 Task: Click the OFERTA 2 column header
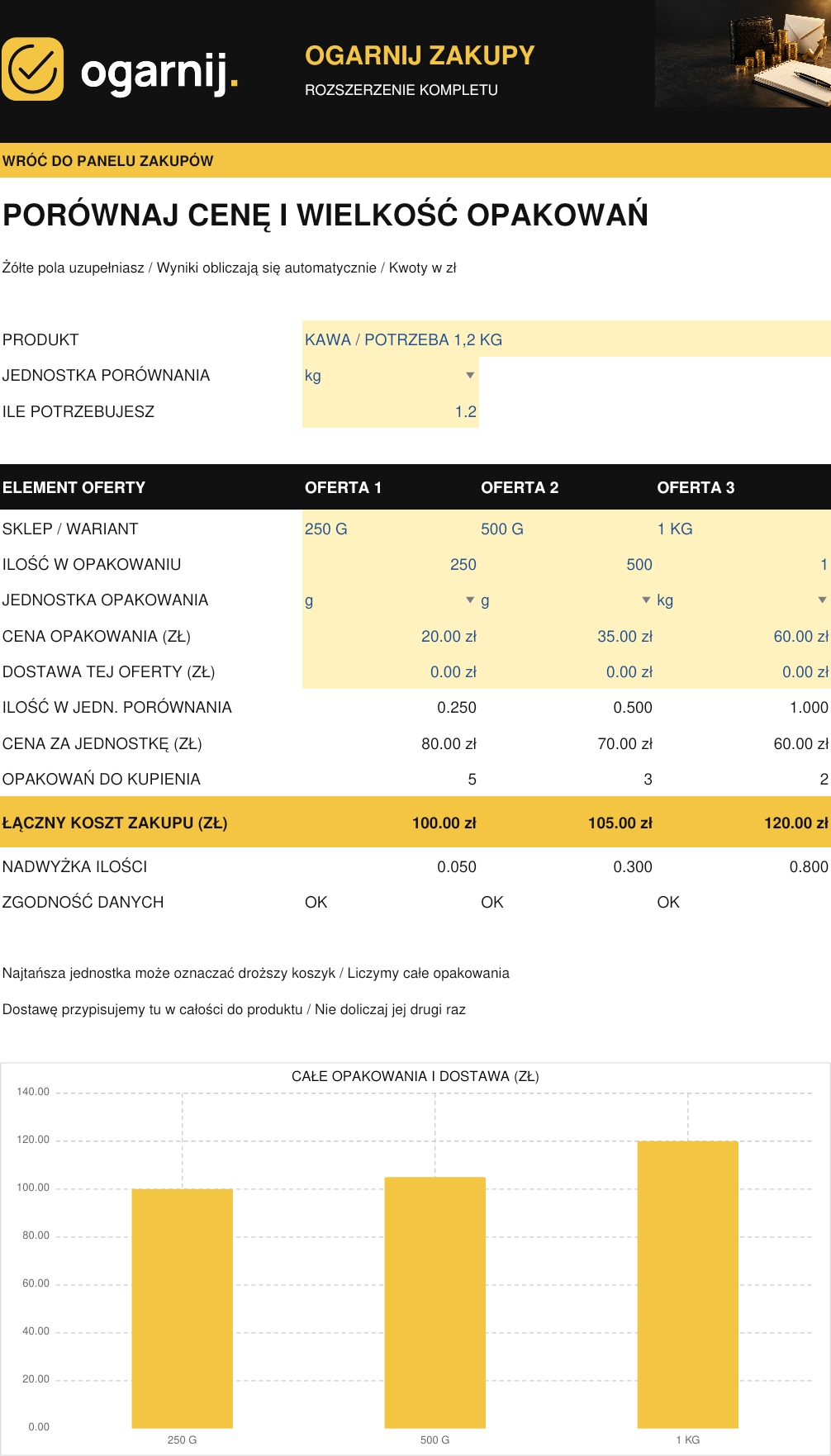pyautogui.click(x=520, y=487)
